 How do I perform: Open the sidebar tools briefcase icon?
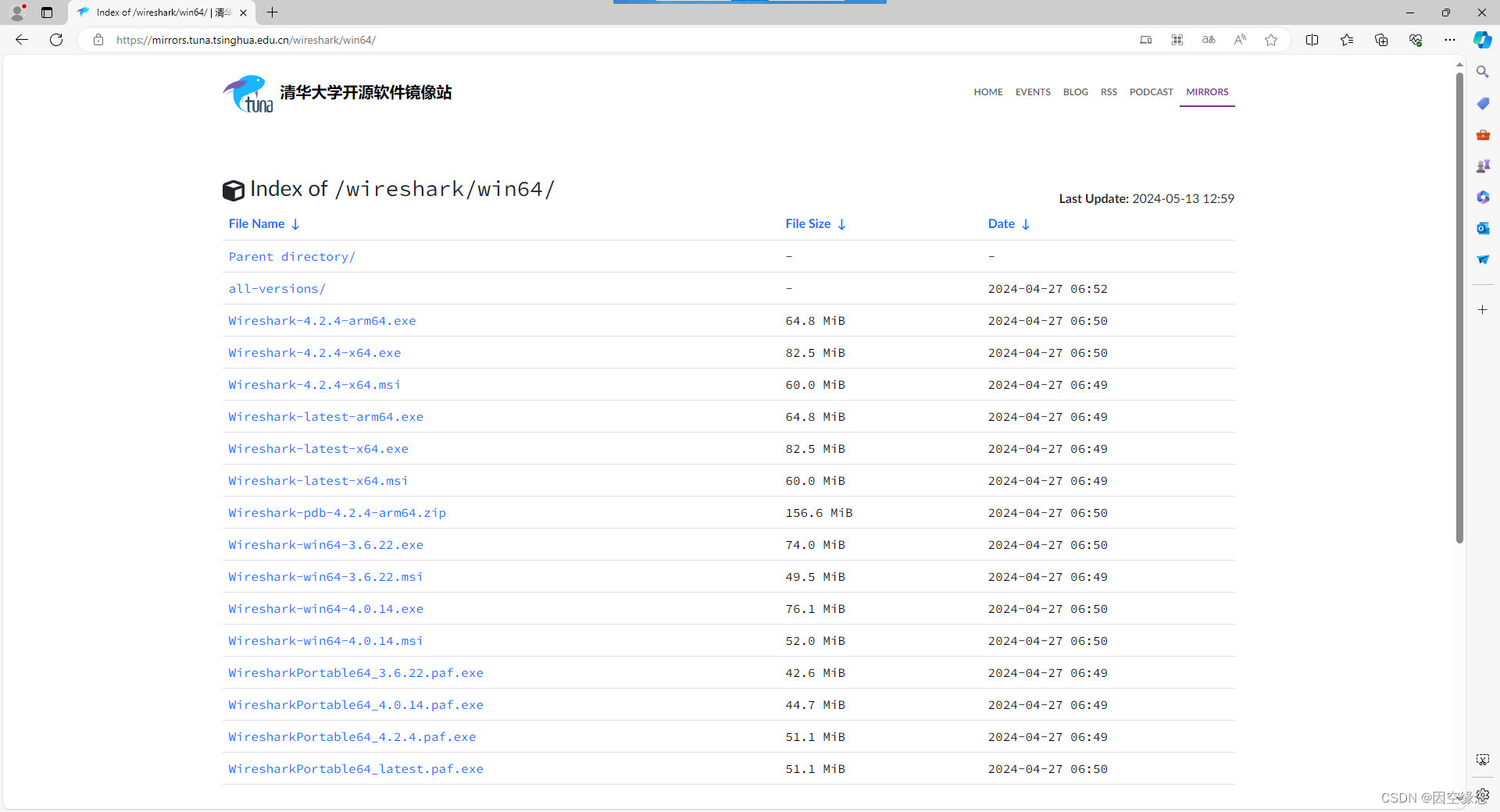coord(1483,134)
